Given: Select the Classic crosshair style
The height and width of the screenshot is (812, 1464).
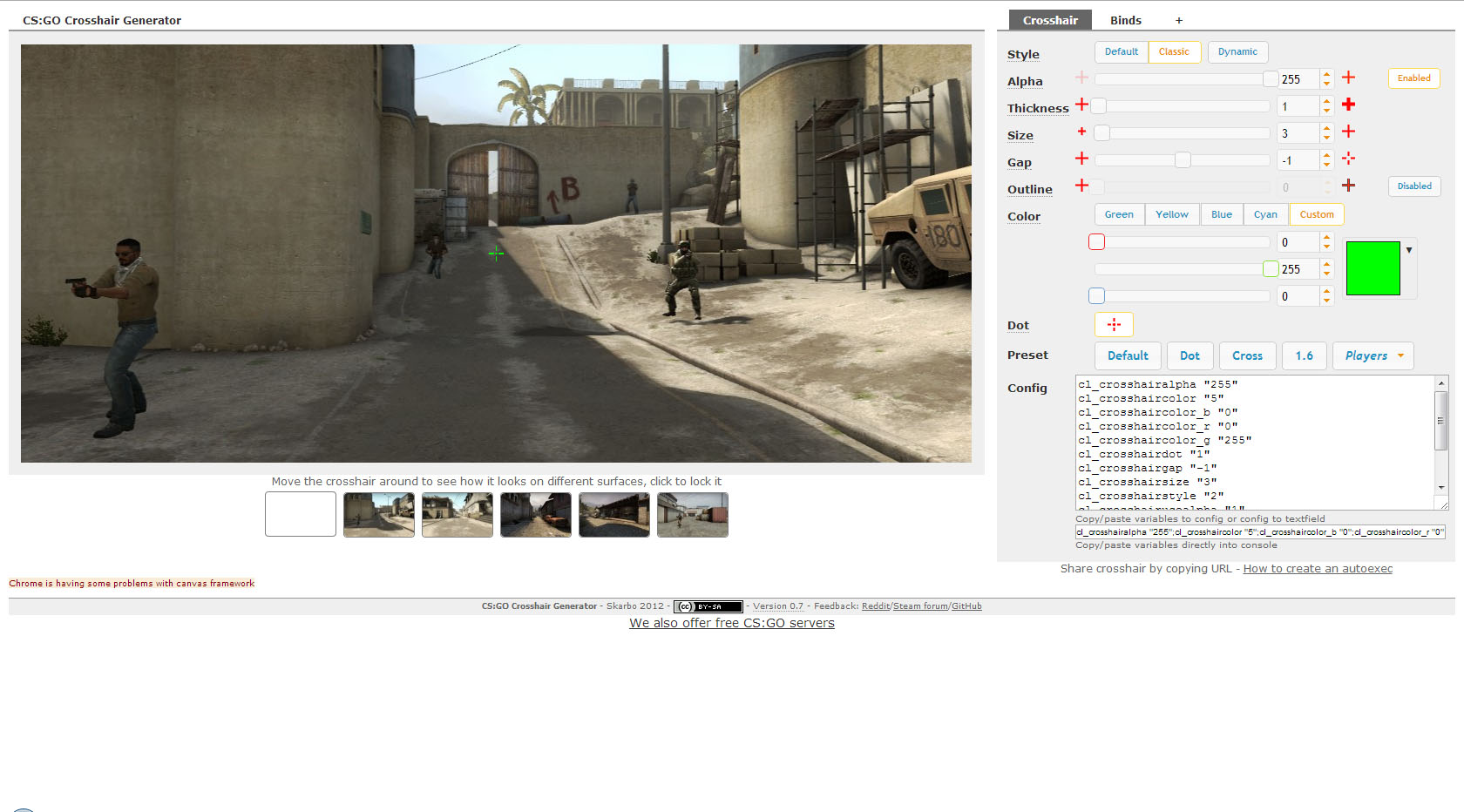Looking at the screenshot, I should [1174, 52].
